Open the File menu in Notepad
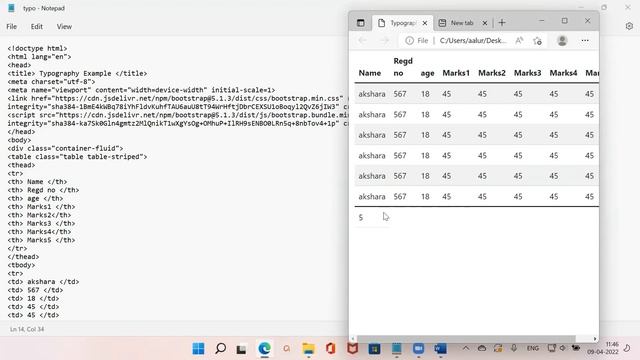This screenshot has width=640, height=360. click(x=11, y=27)
